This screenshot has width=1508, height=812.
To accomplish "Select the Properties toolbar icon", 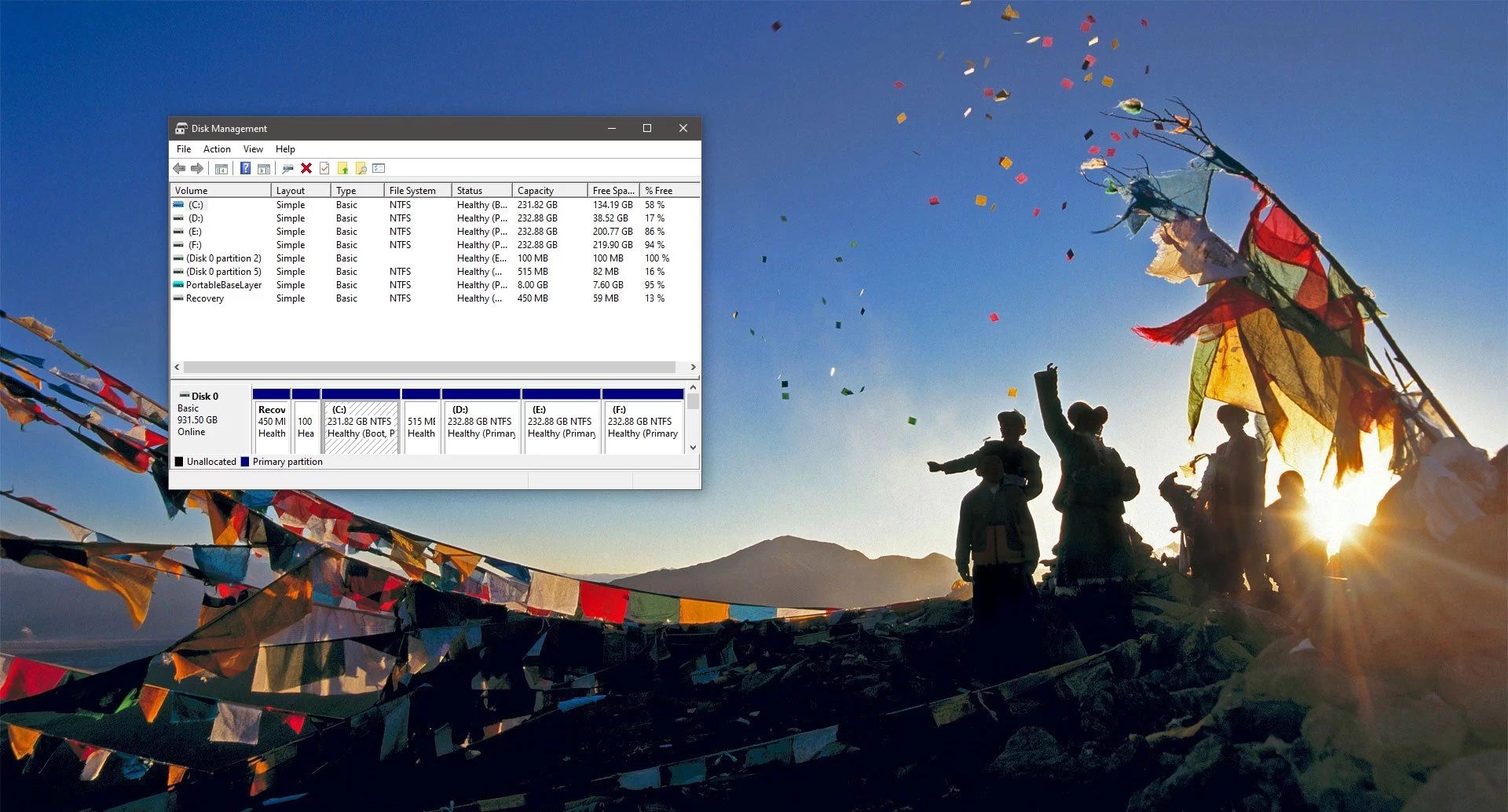I will (287, 168).
